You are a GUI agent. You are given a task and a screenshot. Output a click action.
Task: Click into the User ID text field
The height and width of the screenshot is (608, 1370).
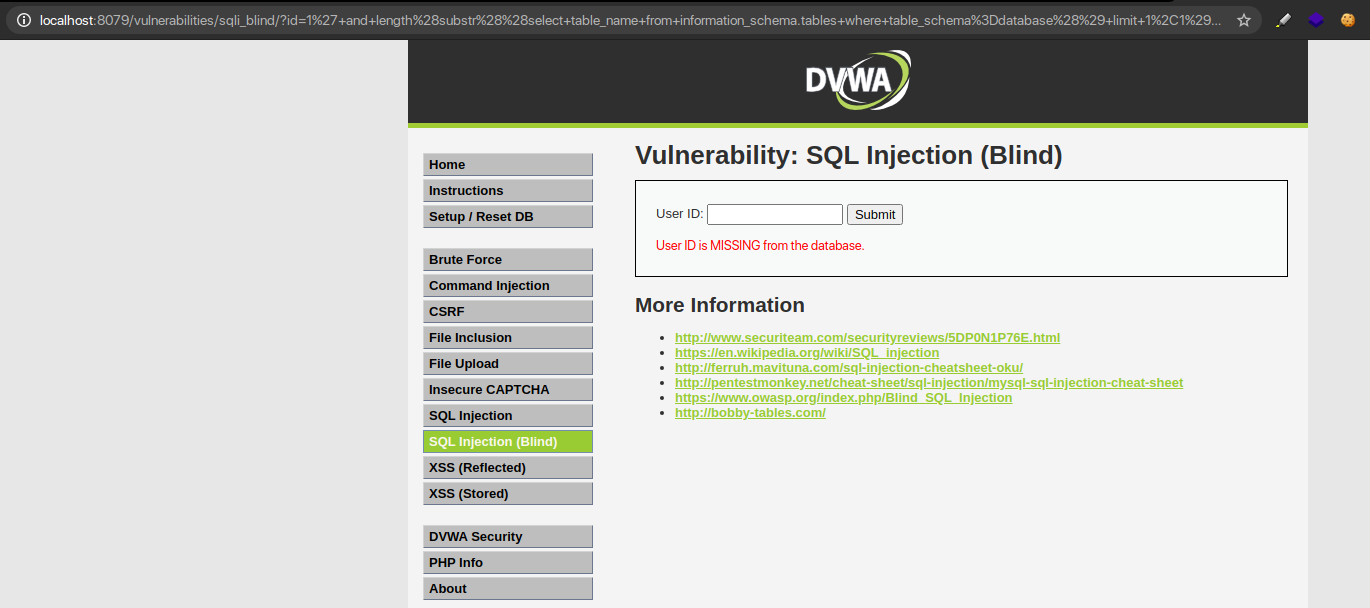tap(775, 214)
